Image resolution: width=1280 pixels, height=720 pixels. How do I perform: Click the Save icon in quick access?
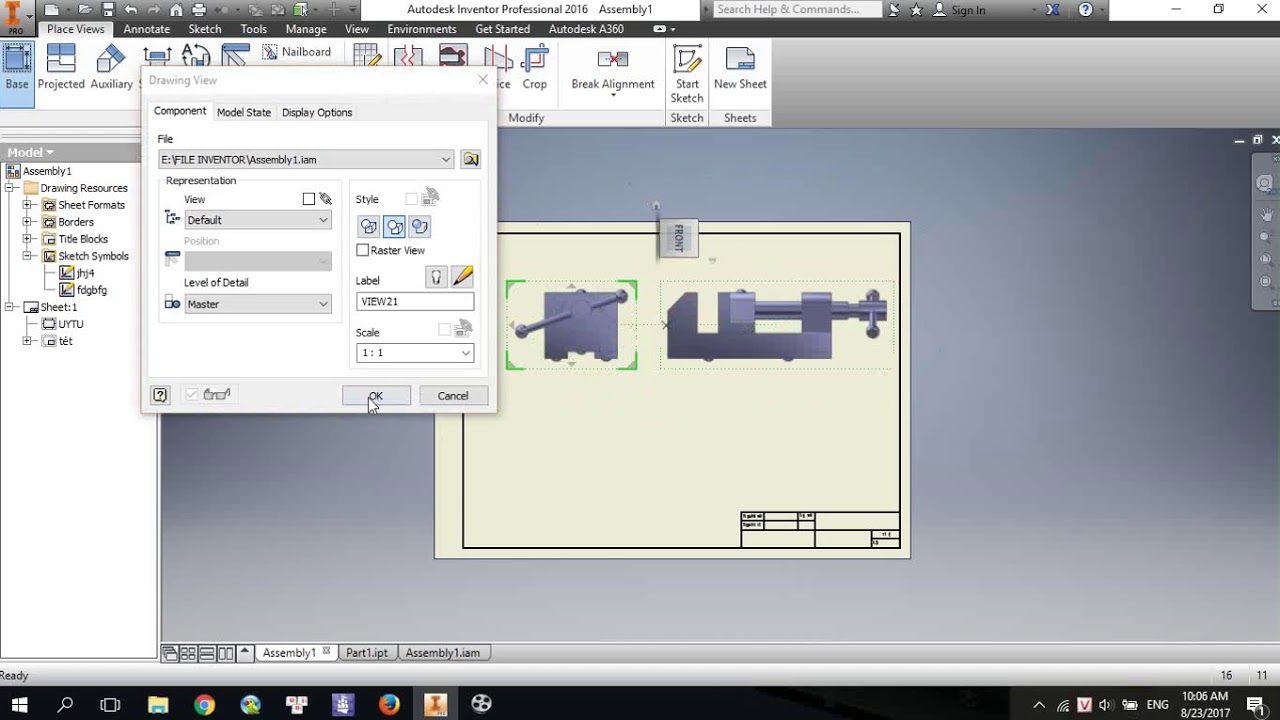[x=107, y=10]
